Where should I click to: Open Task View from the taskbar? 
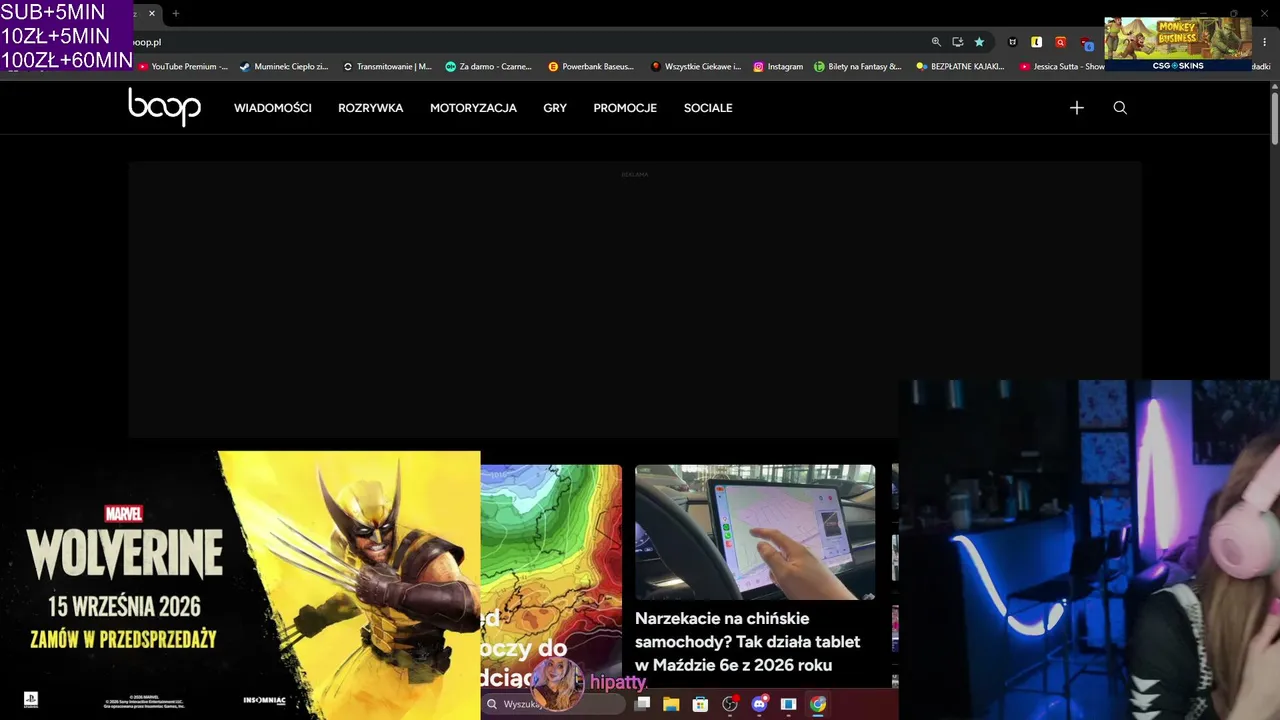coord(643,704)
